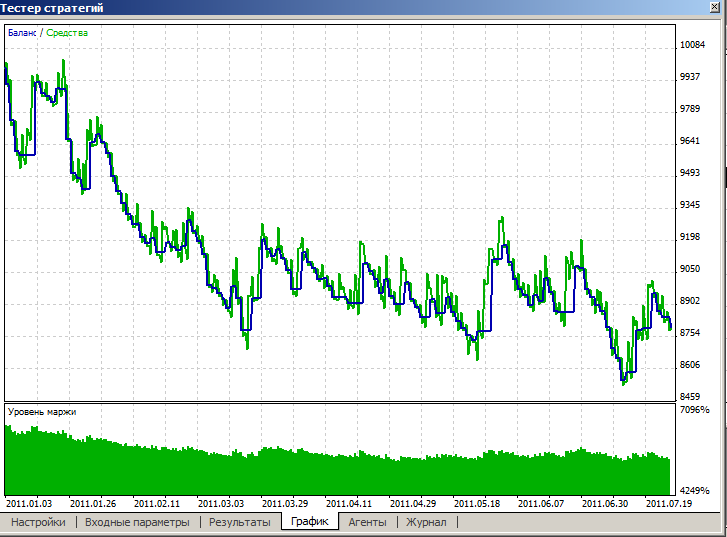Open the Журнал tab

pyautogui.click(x=426, y=522)
